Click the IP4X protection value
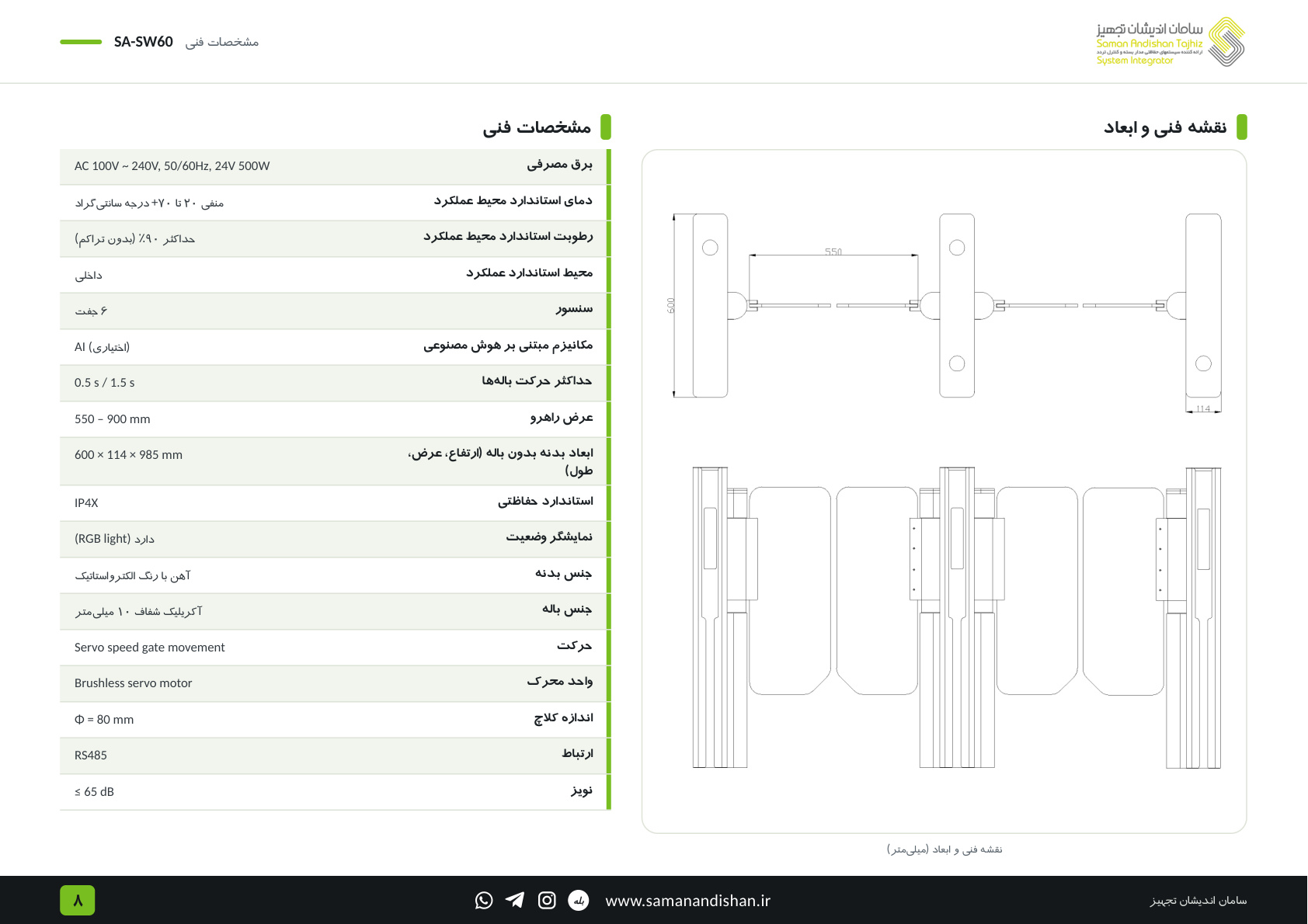The height and width of the screenshot is (924, 1308). [x=86, y=503]
